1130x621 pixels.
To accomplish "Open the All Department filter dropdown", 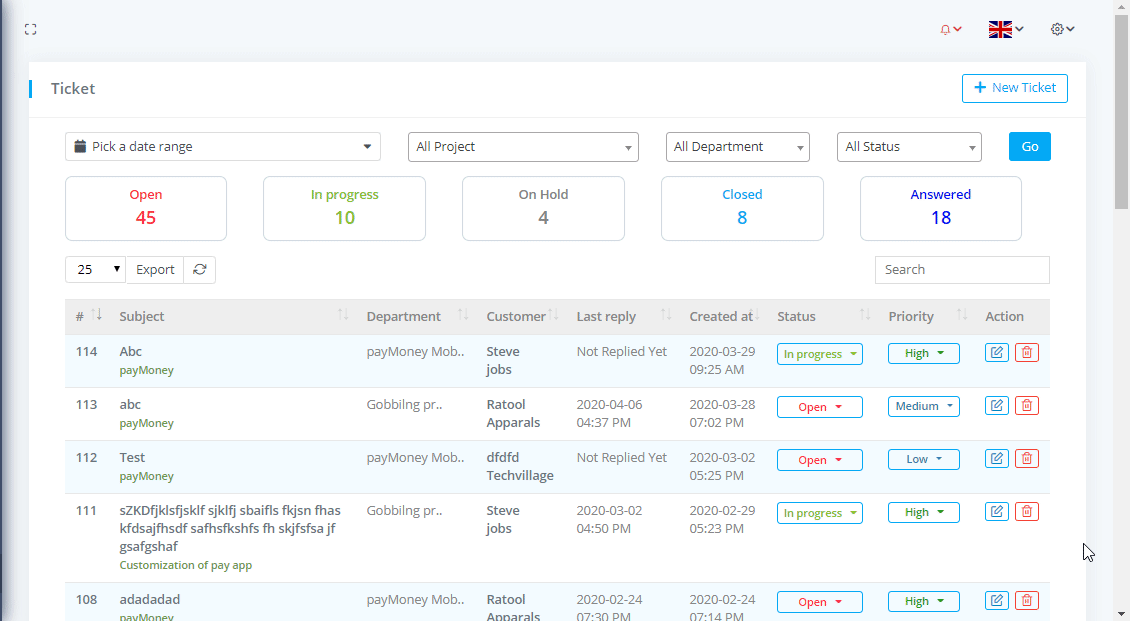I will coord(737,147).
